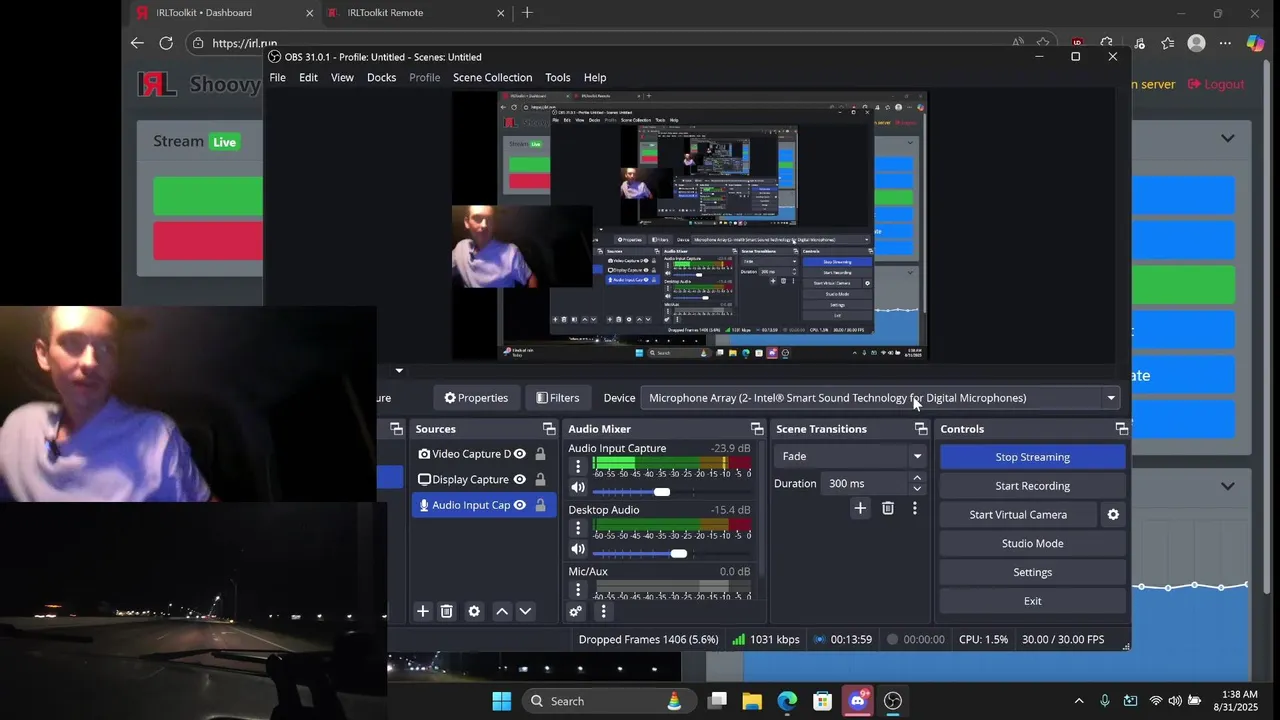The width and height of the screenshot is (1280, 720).
Task: Click Logout link in IRLToolkit
Action: coord(1216,84)
